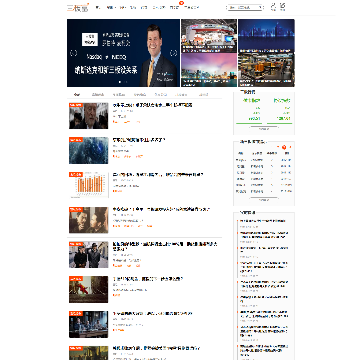Screen dimensions: 360x360
Task: Expand more link below the ranking table
Action: pos(264,200)
